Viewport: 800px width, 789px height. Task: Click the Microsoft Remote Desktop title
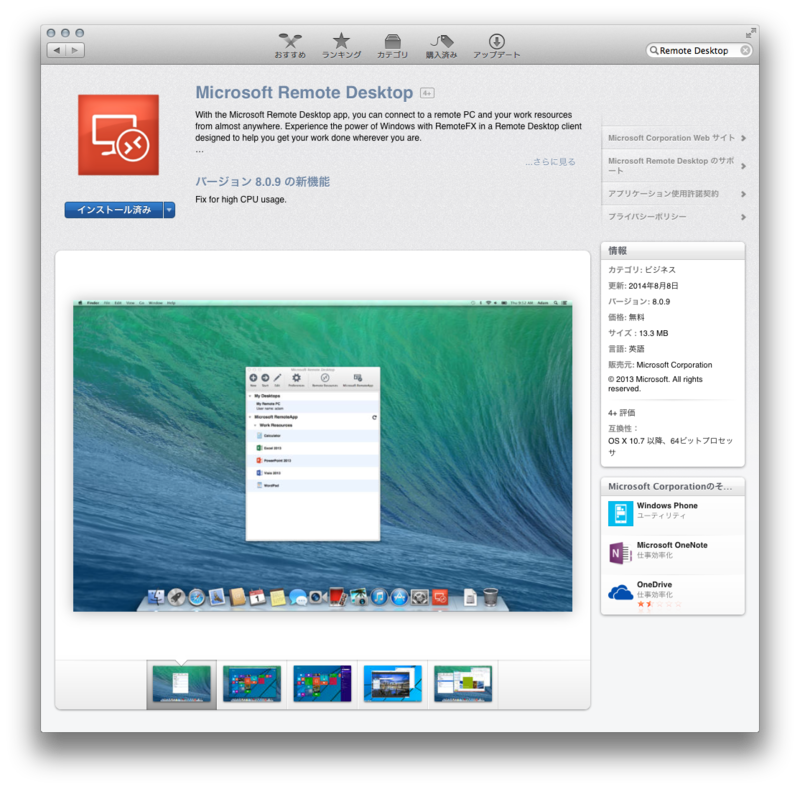(x=304, y=92)
